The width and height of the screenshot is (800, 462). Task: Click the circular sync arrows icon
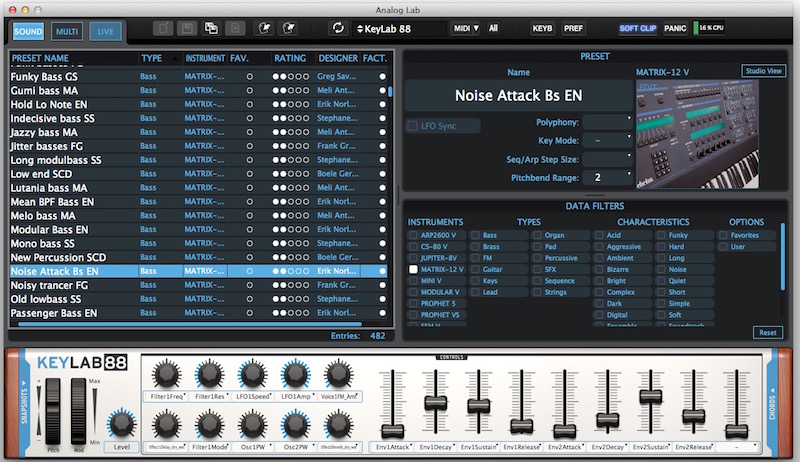(x=338, y=28)
